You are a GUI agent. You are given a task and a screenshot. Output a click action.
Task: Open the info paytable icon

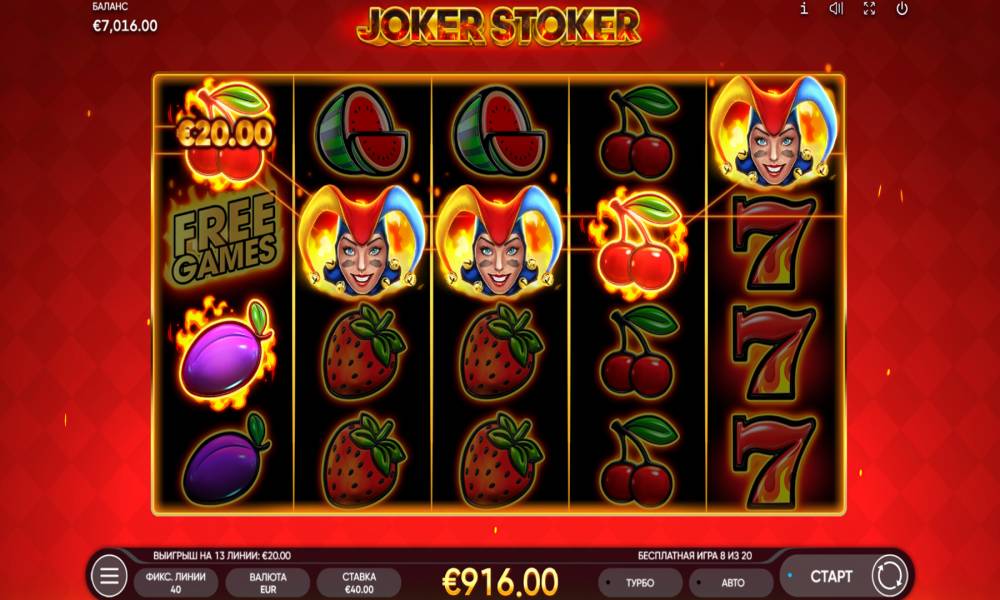click(804, 9)
